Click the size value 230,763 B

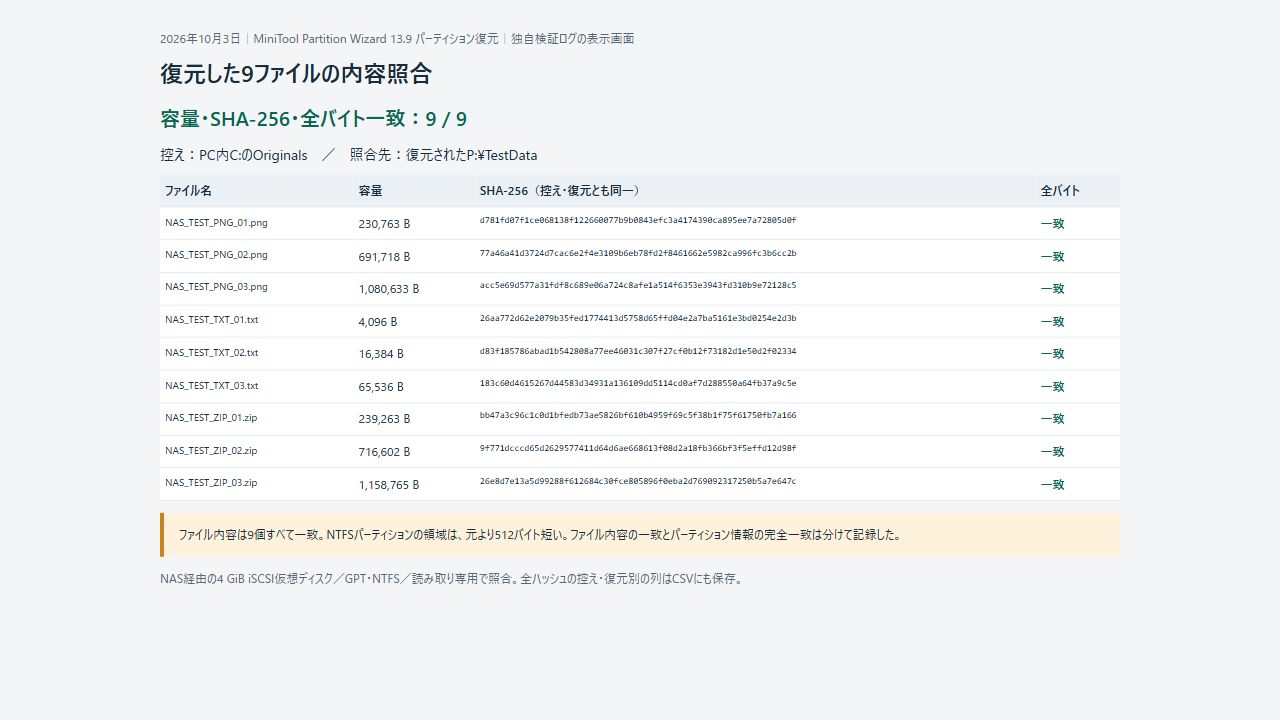[x=384, y=224]
